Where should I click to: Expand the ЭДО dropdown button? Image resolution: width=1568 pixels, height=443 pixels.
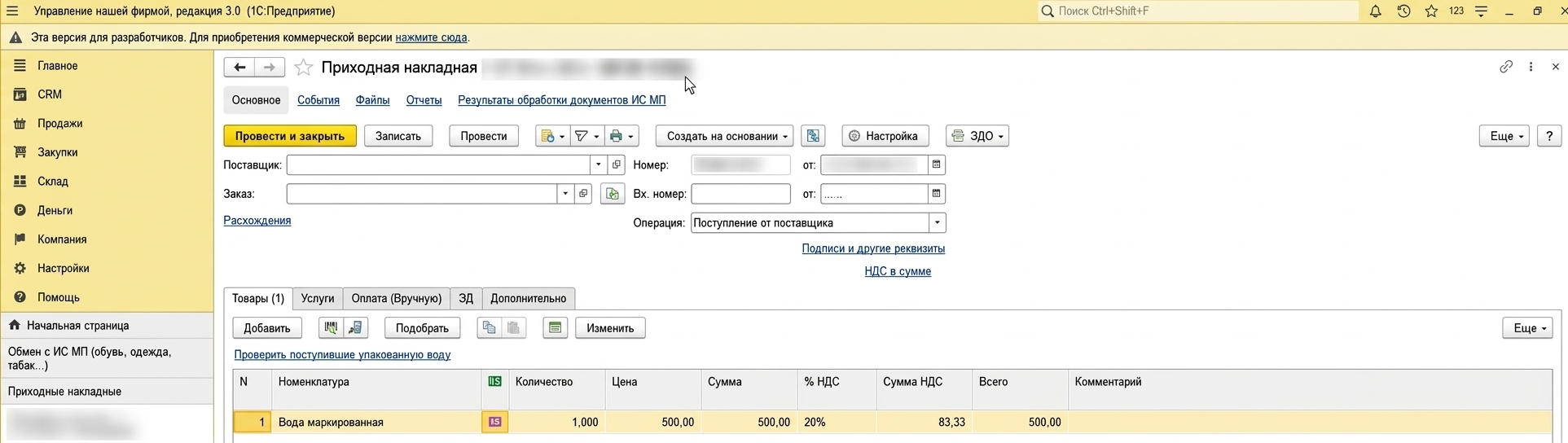point(977,136)
